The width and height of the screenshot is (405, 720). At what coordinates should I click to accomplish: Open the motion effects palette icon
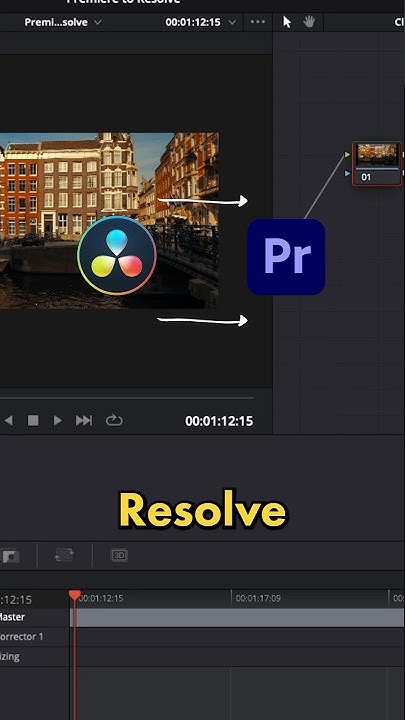click(64, 556)
